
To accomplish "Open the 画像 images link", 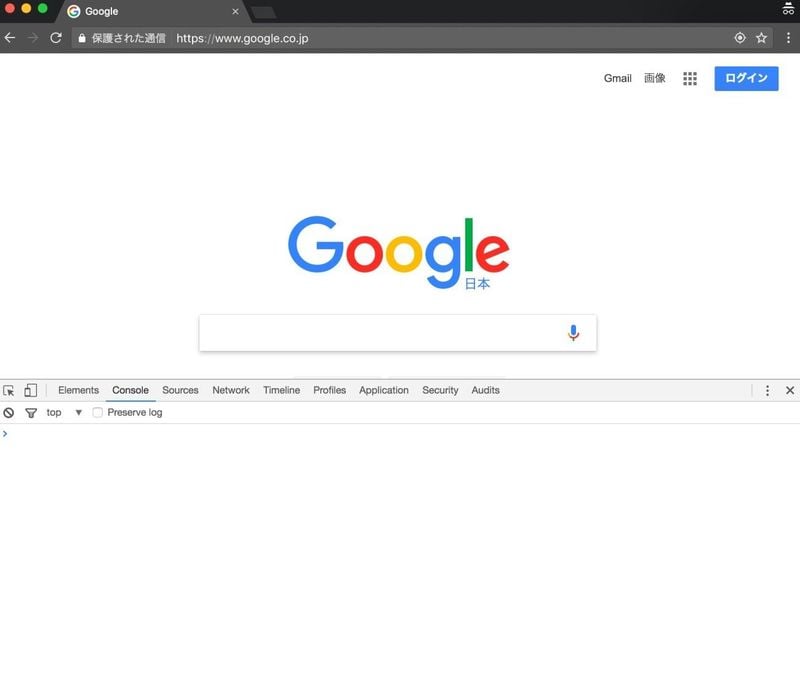I will click(x=655, y=78).
